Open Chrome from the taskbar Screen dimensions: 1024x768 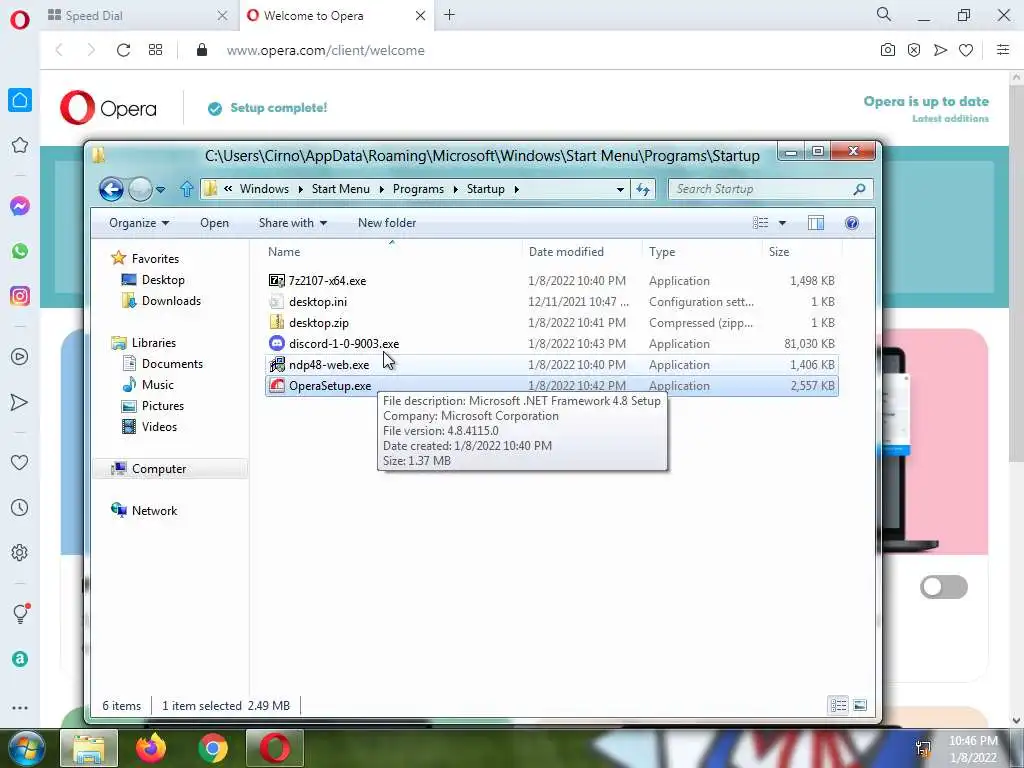(213, 748)
